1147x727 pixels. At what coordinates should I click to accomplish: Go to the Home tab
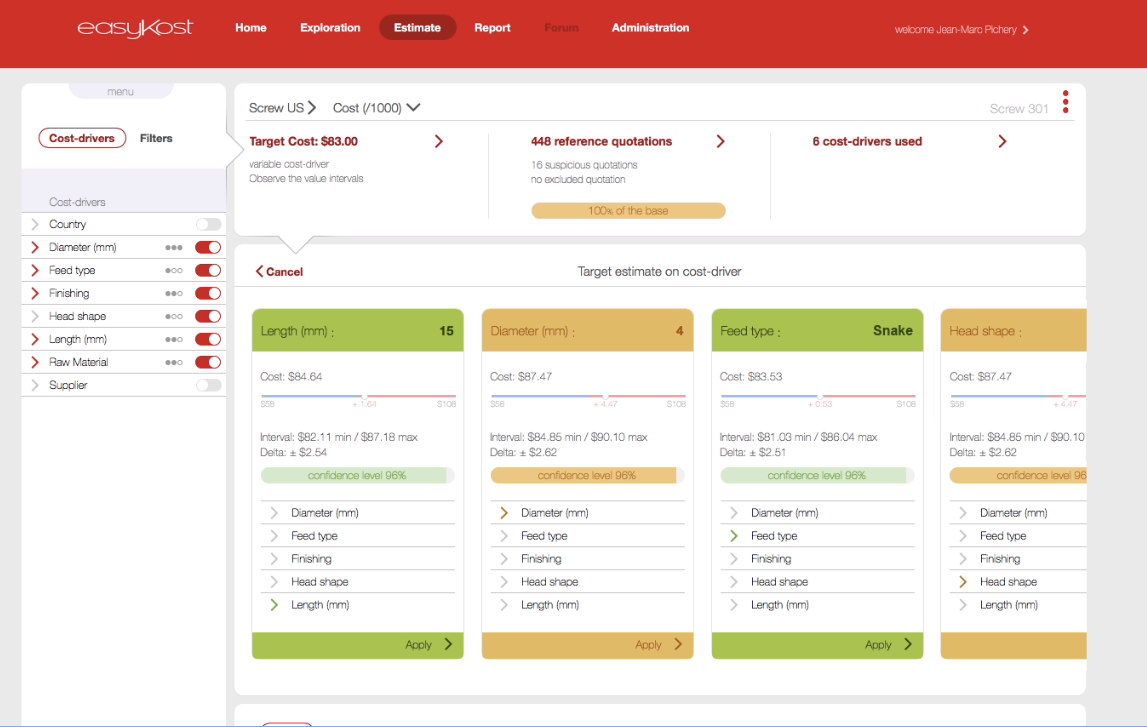(x=250, y=28)
